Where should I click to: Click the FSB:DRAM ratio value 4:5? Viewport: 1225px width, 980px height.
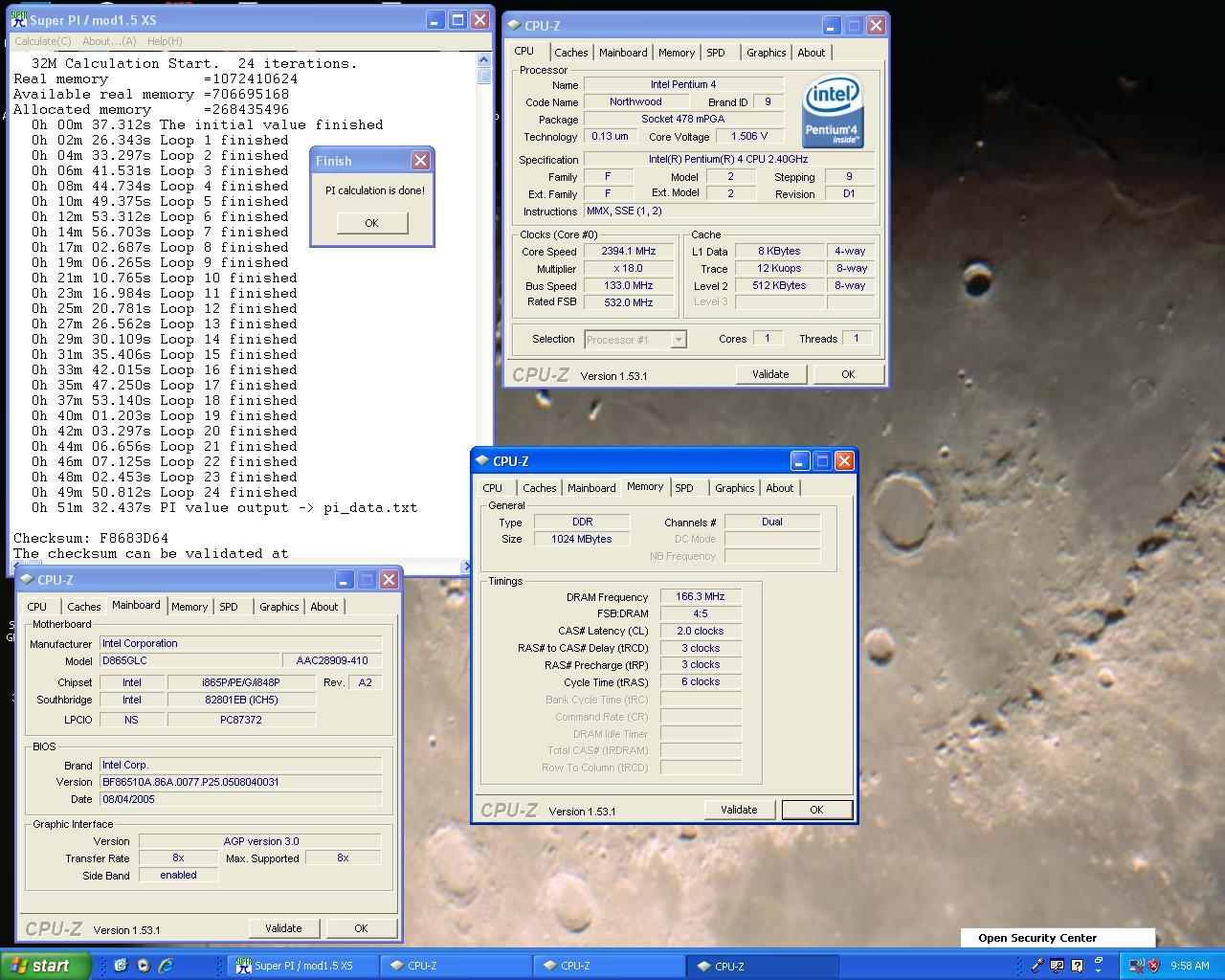click(701, 613)
